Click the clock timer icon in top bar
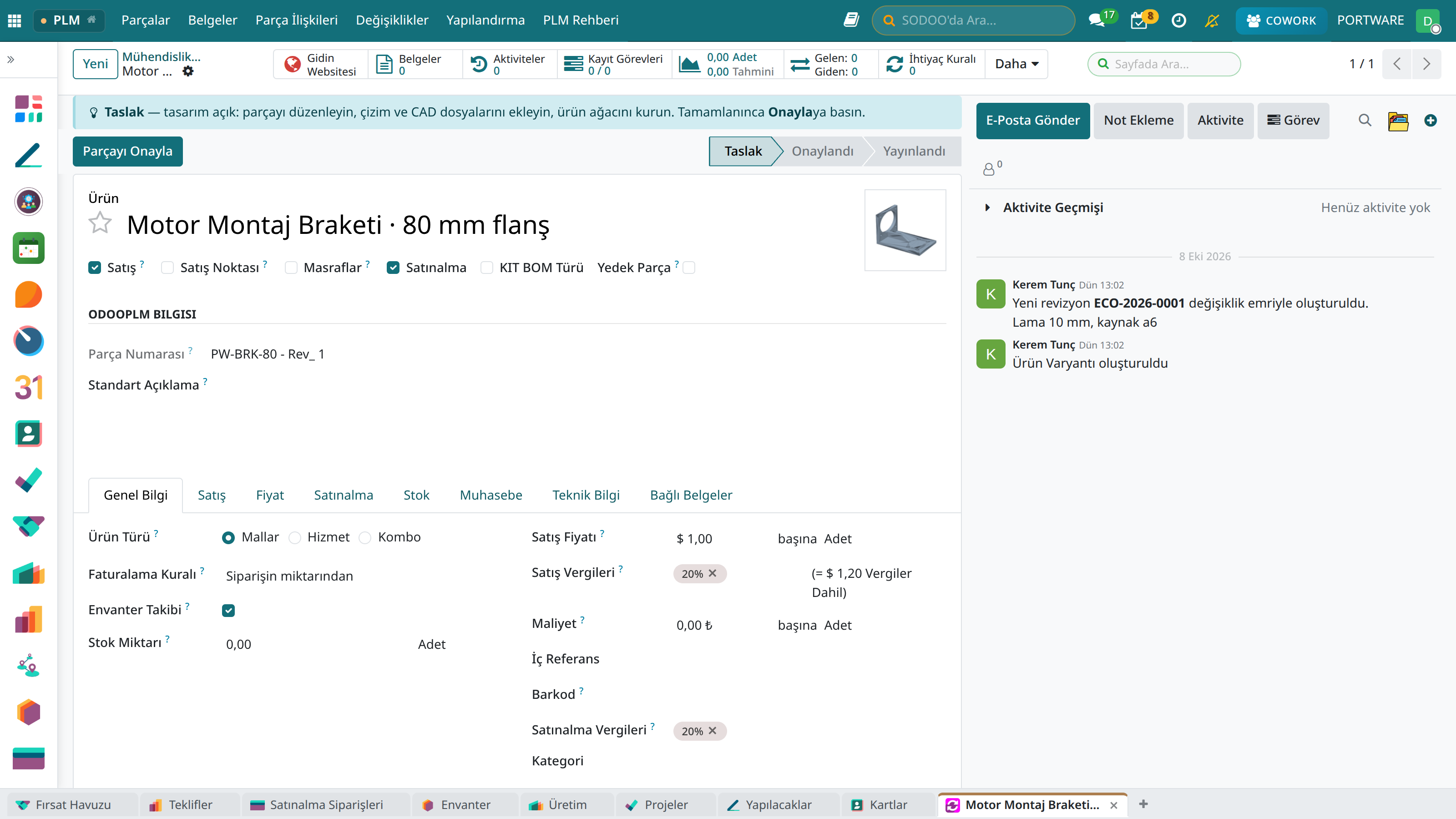 [1178, 20]
